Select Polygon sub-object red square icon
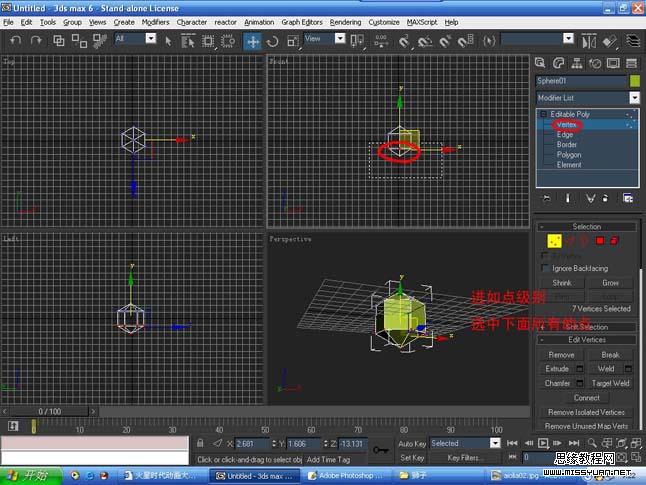 coord(600,241)
